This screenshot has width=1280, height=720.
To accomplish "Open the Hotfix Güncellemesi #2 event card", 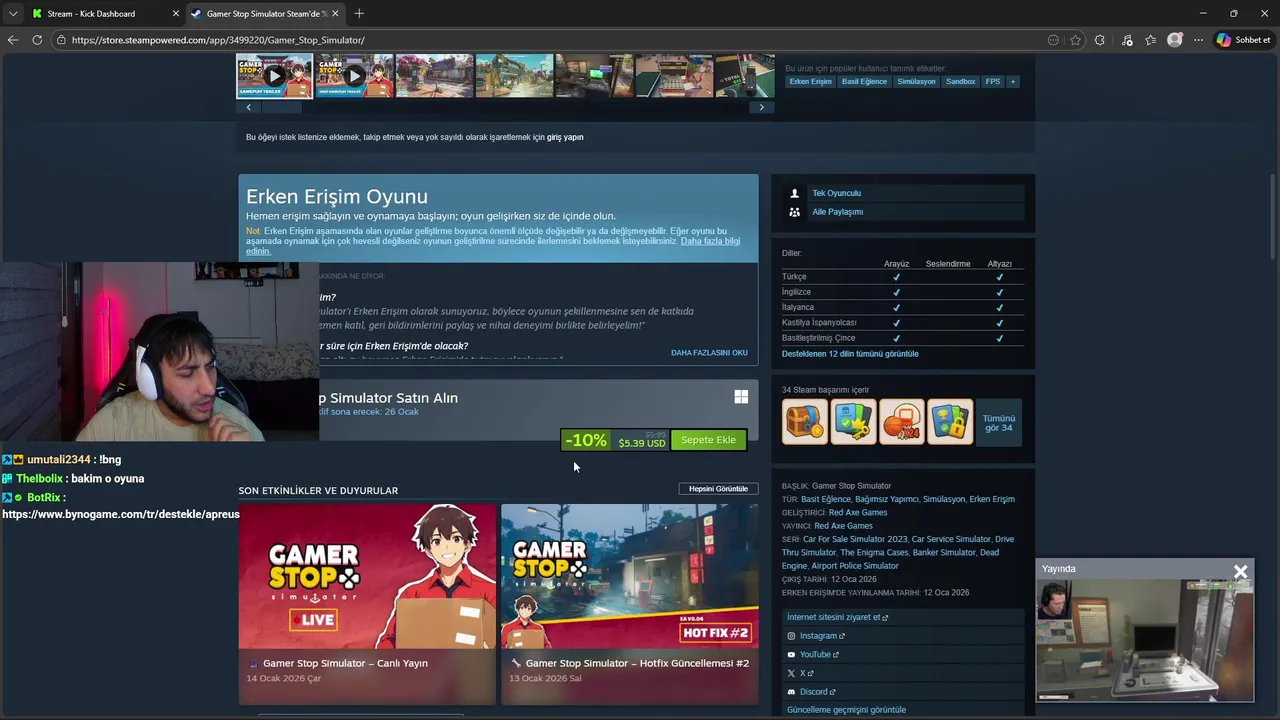I will (x=630, y=604).
